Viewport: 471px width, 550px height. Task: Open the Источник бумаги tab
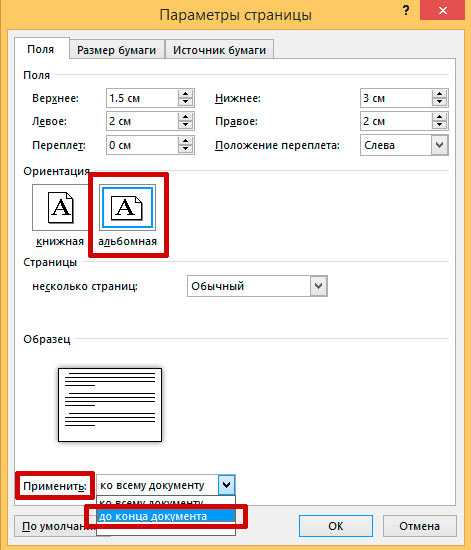[x=219, y=50]
